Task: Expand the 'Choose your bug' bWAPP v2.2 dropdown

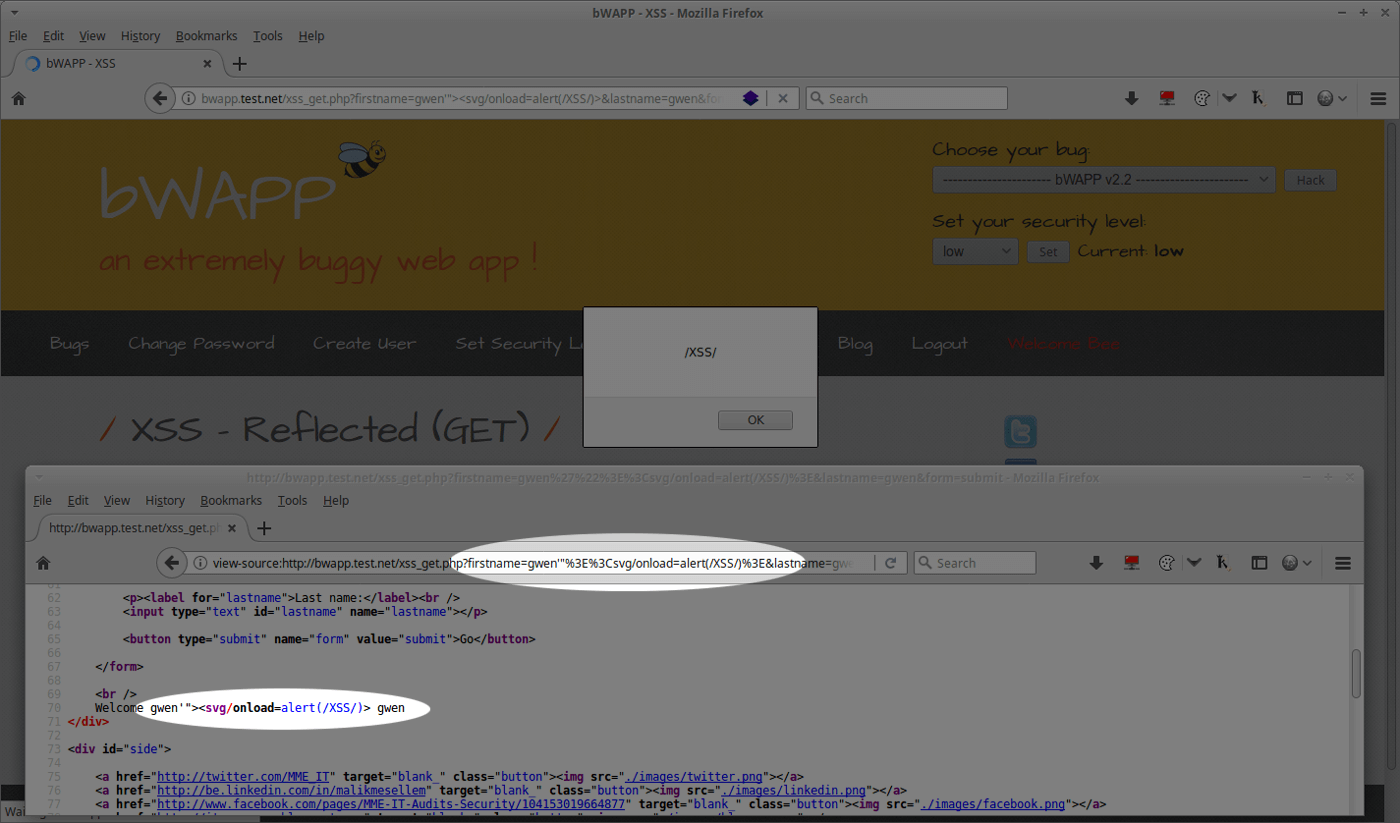Action: coord(1104,180)
